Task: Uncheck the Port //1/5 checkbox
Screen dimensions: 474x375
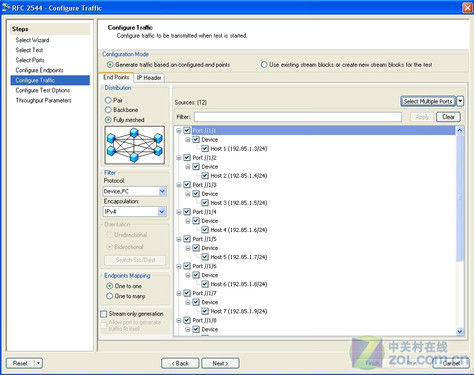Action: coord(187,239)
